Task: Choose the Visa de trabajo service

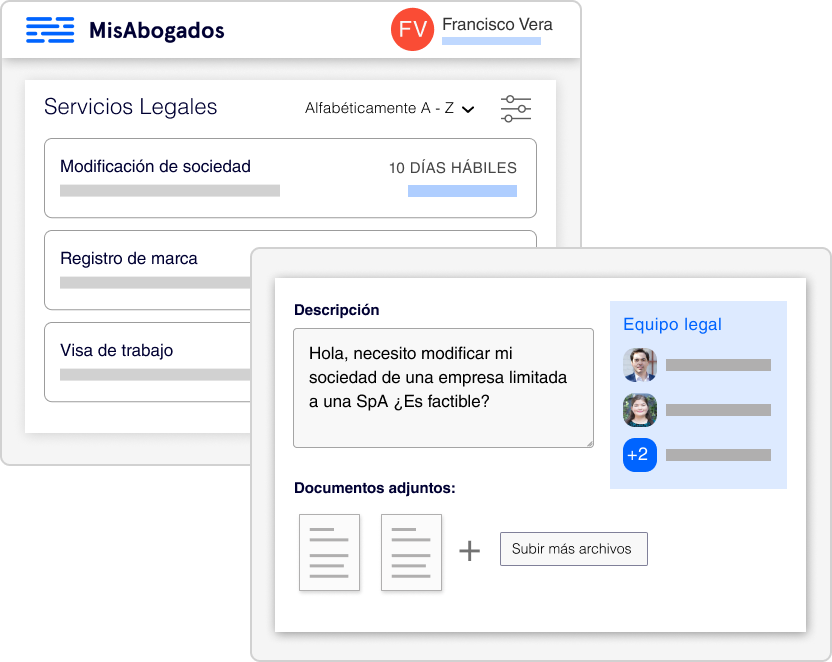Action: coord(119,351)
